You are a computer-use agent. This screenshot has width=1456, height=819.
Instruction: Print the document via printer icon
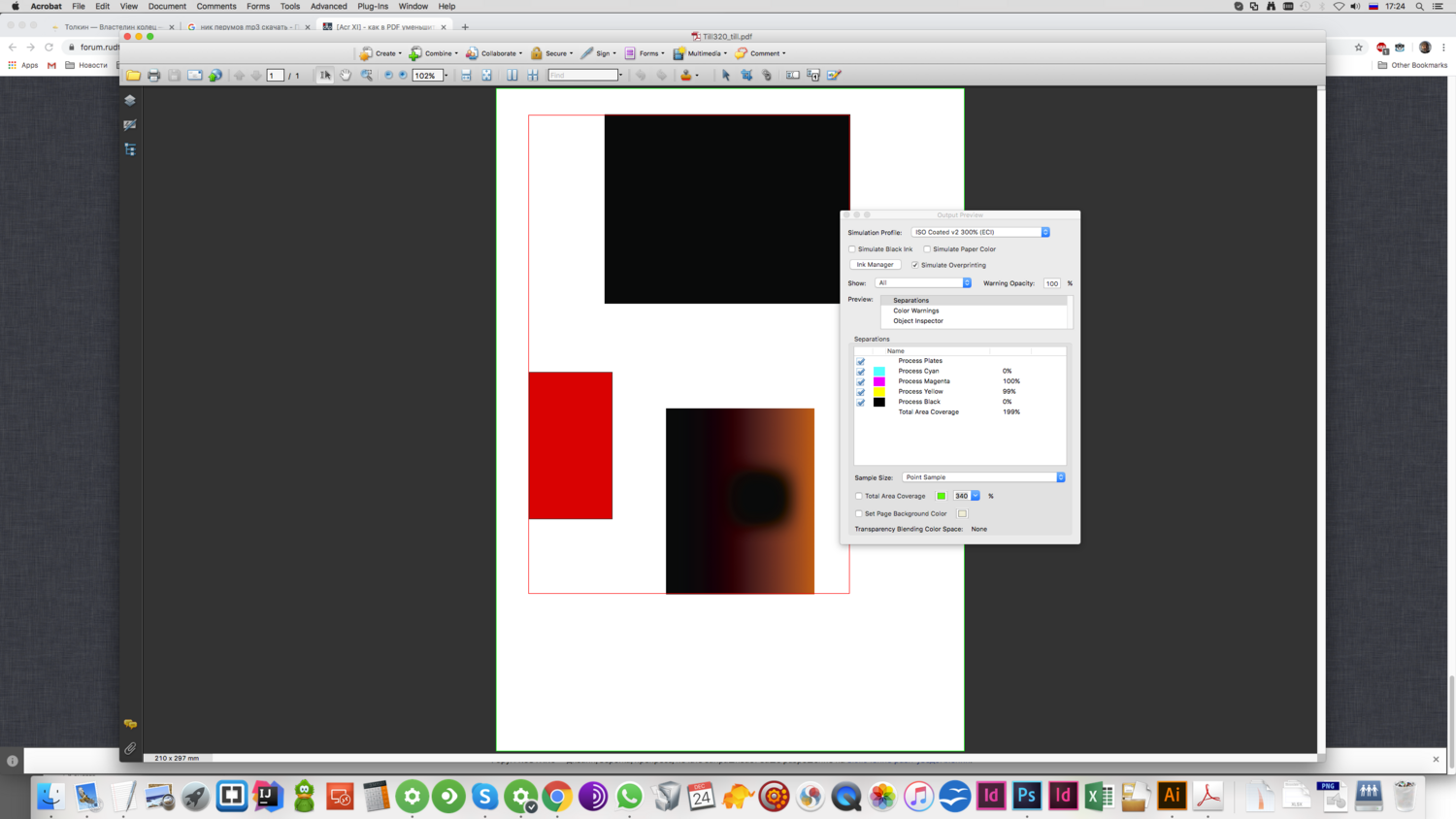point(153,75)
